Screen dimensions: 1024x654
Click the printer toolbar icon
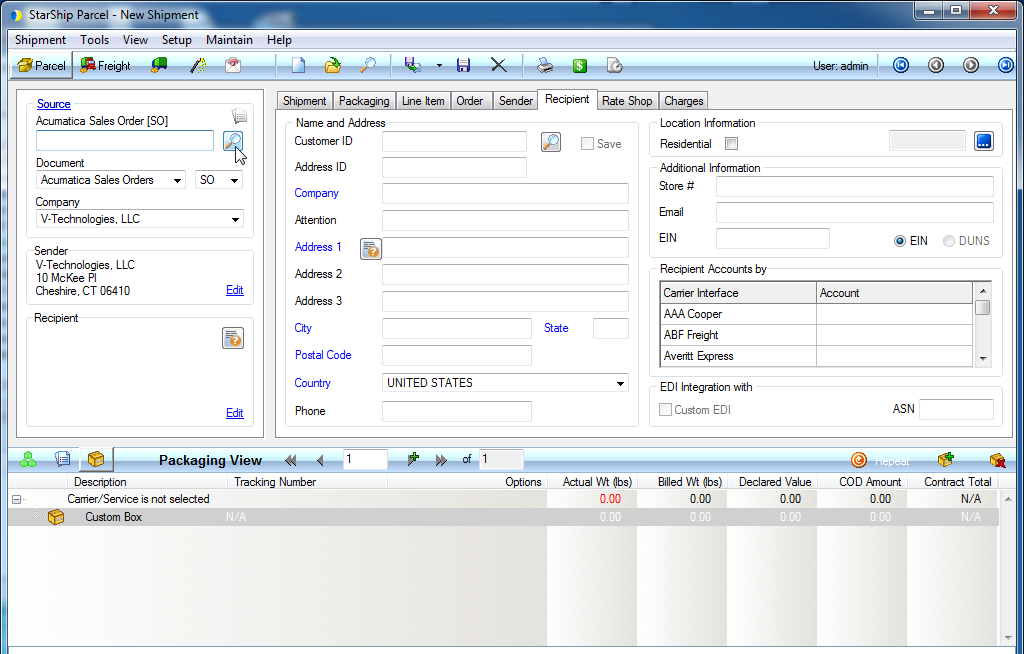point(545,65)
